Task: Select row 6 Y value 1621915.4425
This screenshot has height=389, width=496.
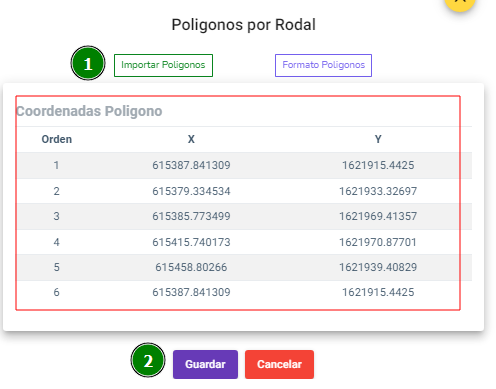Action: 378,292
